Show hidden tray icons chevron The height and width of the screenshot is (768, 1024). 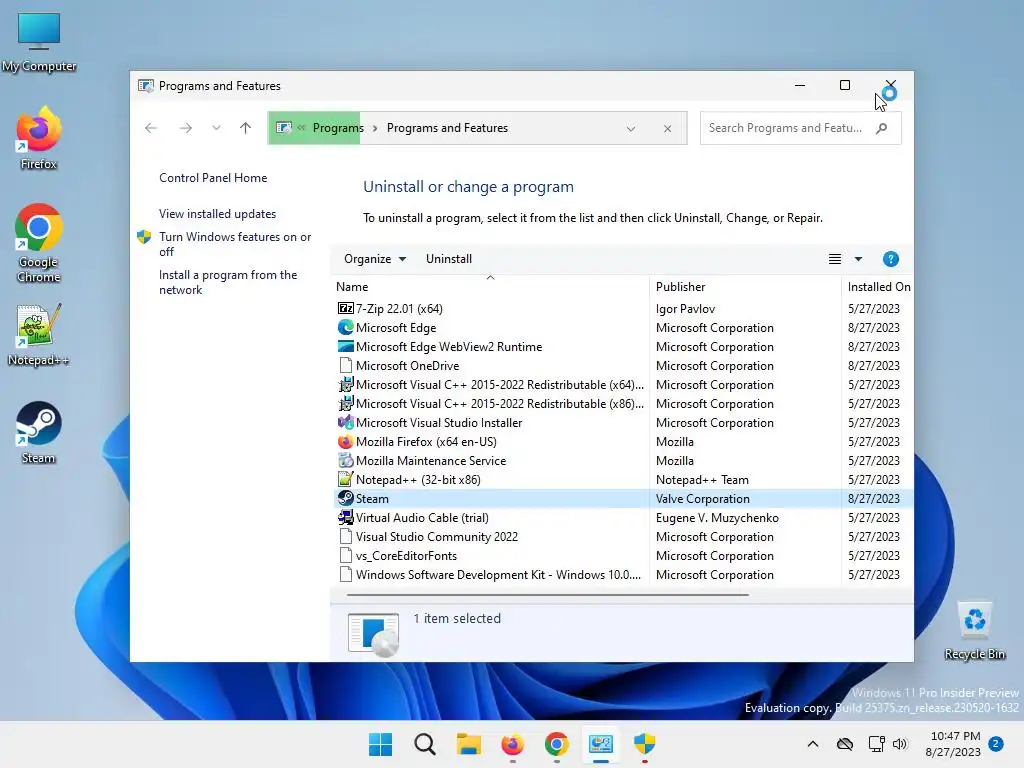[x=812, y=744]
